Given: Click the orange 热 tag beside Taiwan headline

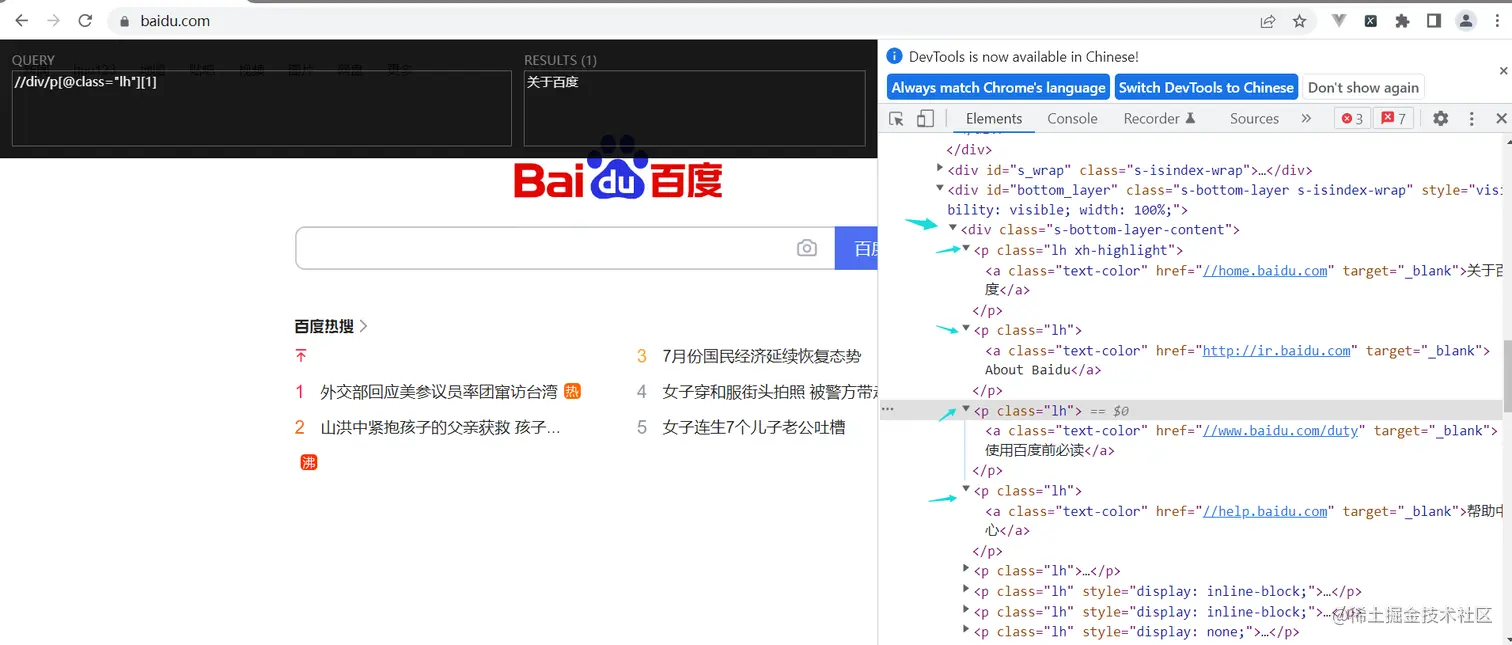Looking at the screenshot, I should coord(572,391).
